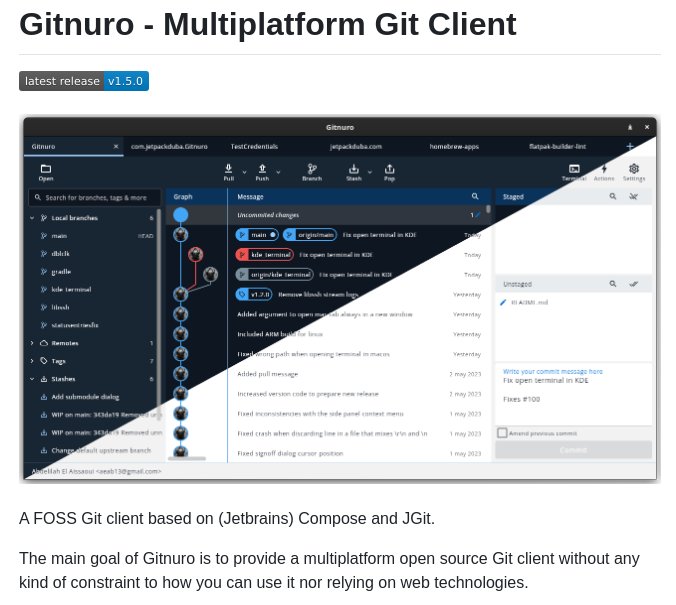This screenshot has width=676, height=605.
Task: Switch to the homebrew-apps tab
Action: click(454, 146)
